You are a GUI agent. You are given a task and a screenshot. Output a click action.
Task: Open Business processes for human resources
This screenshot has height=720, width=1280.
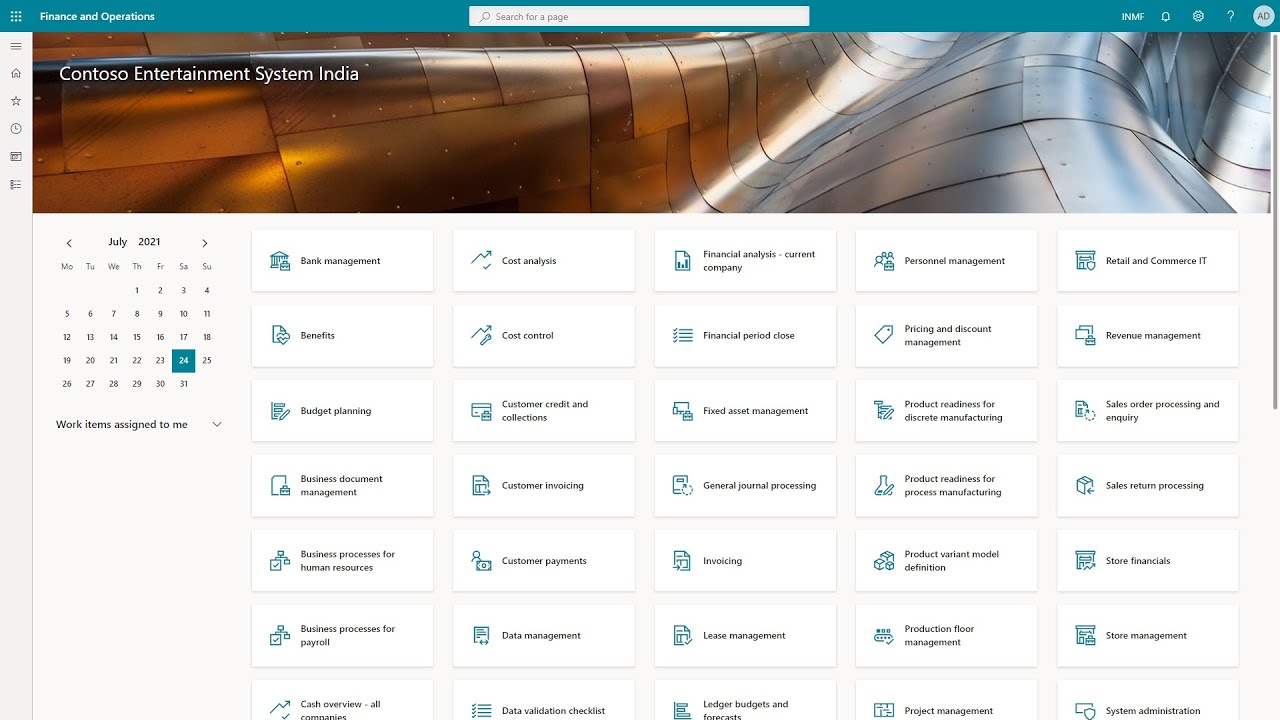coord(343,561)
